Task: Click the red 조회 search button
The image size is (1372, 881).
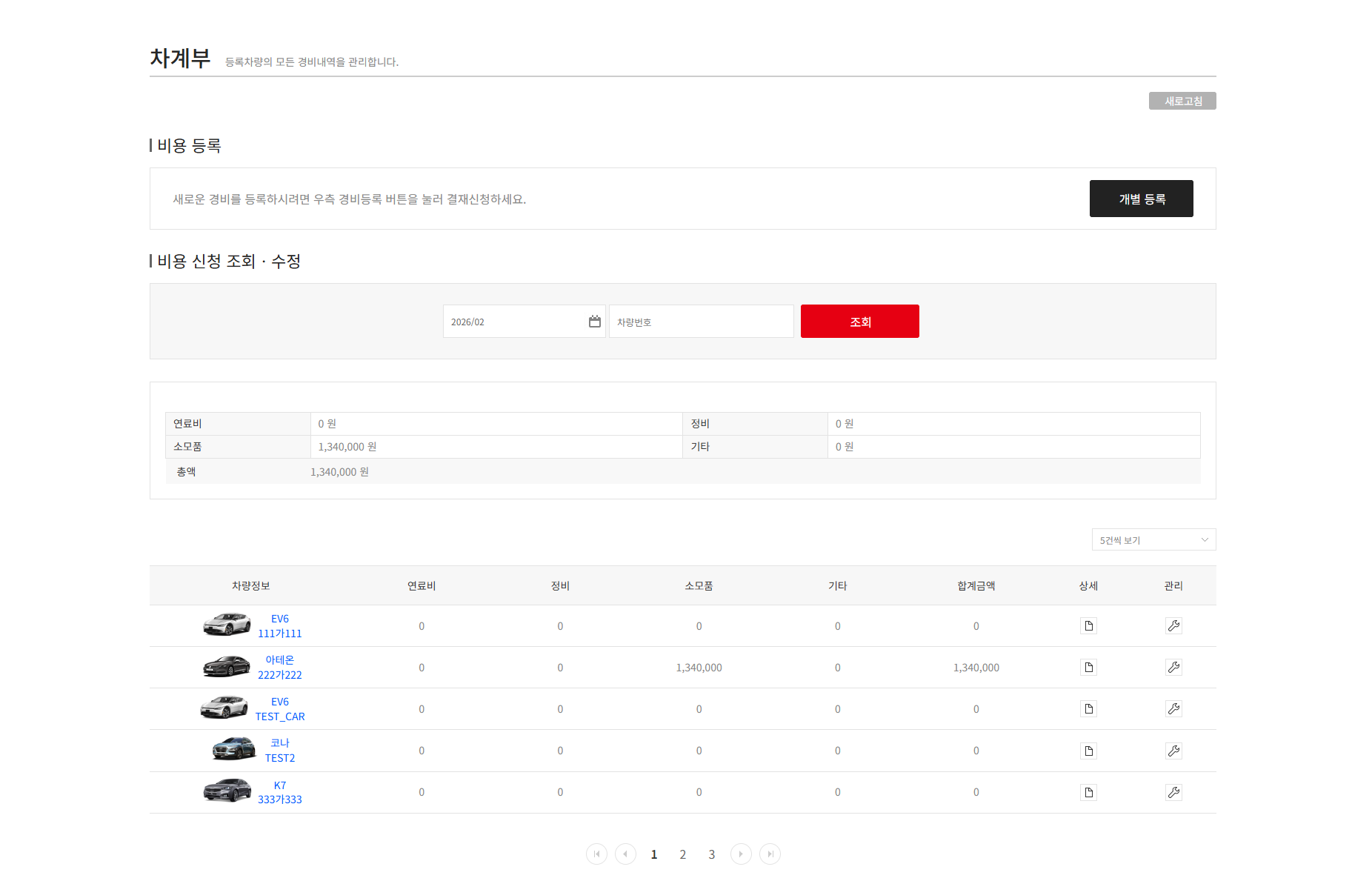Action: coord(859,322)
